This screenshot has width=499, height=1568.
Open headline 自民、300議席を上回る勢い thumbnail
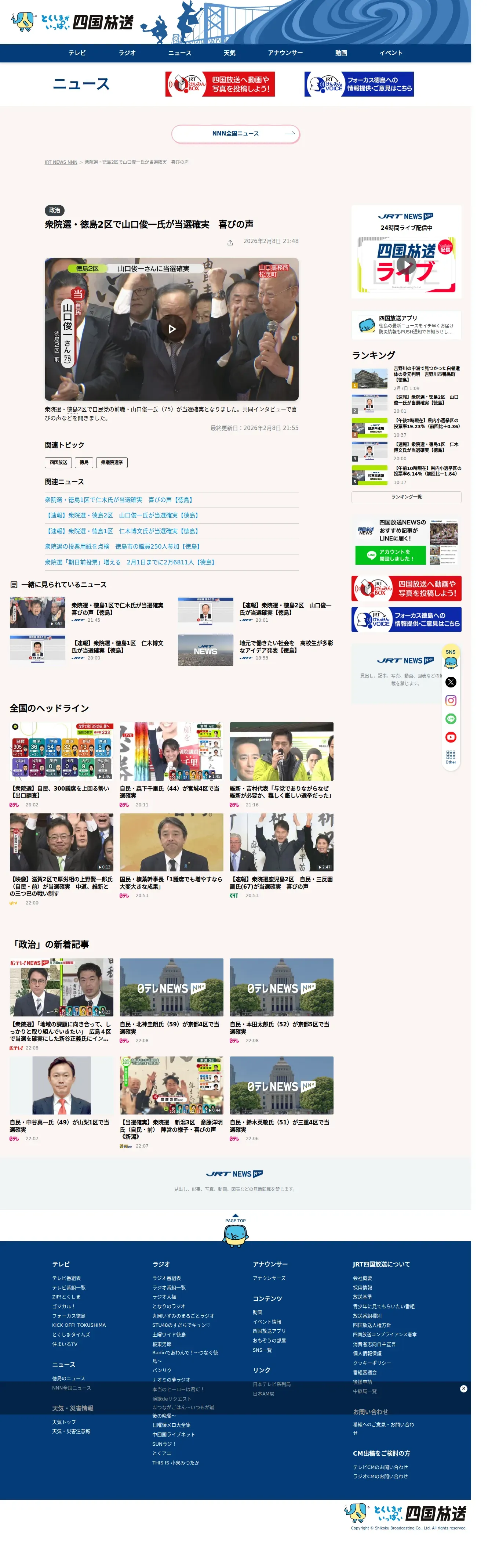pyautogui.click(x=62, y=751)
